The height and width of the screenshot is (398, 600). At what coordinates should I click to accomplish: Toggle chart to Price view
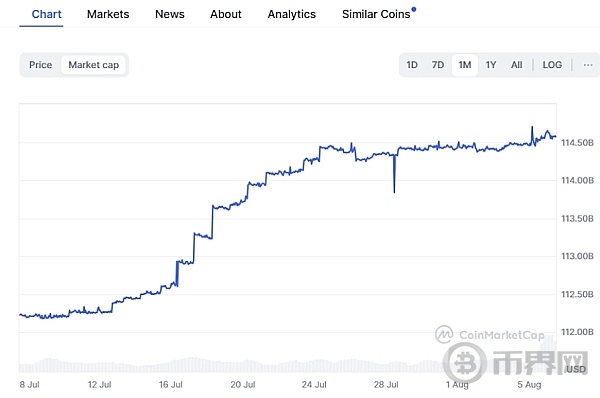click(41, 65)
